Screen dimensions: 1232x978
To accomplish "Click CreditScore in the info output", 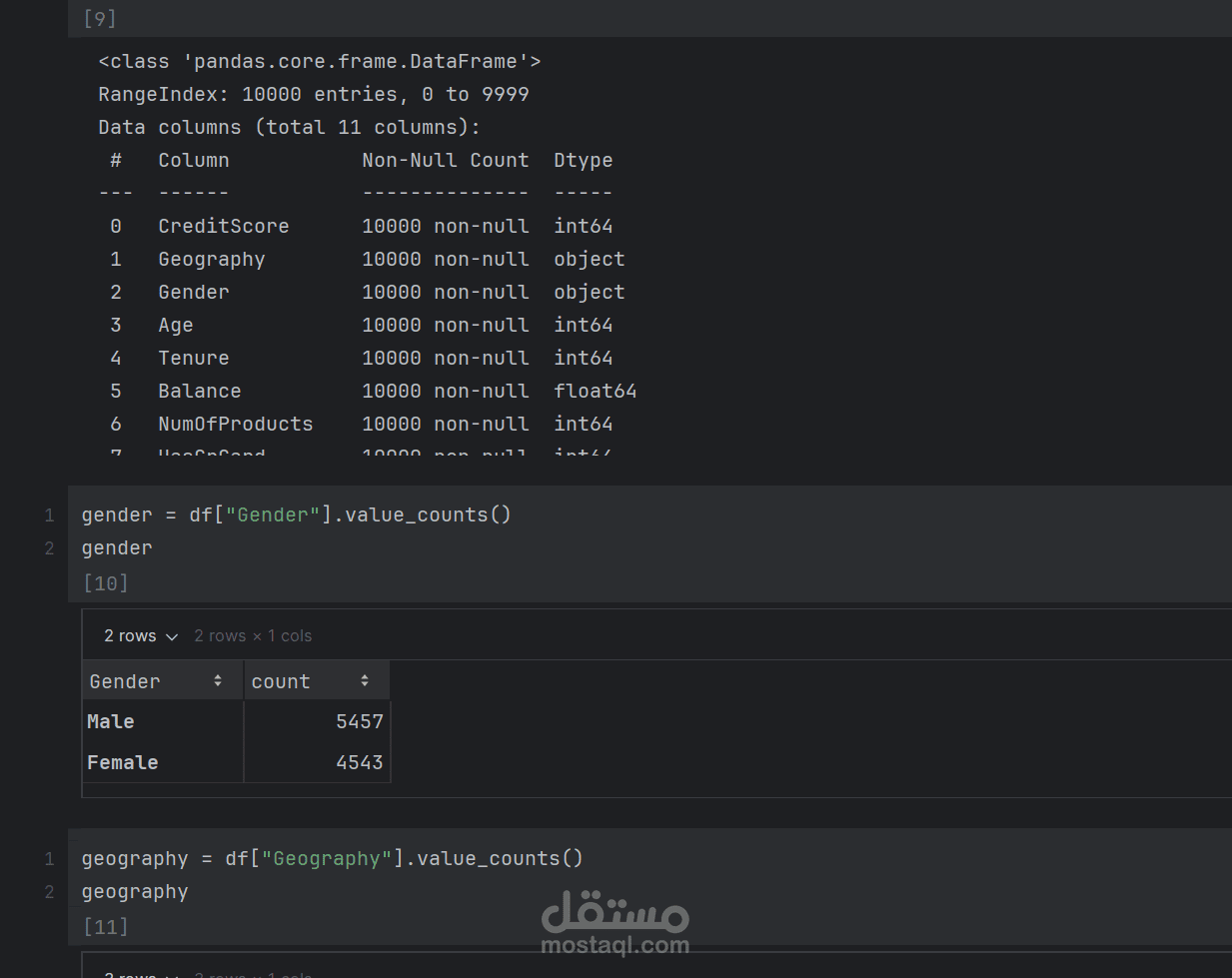I will click(x=224, y=227).
